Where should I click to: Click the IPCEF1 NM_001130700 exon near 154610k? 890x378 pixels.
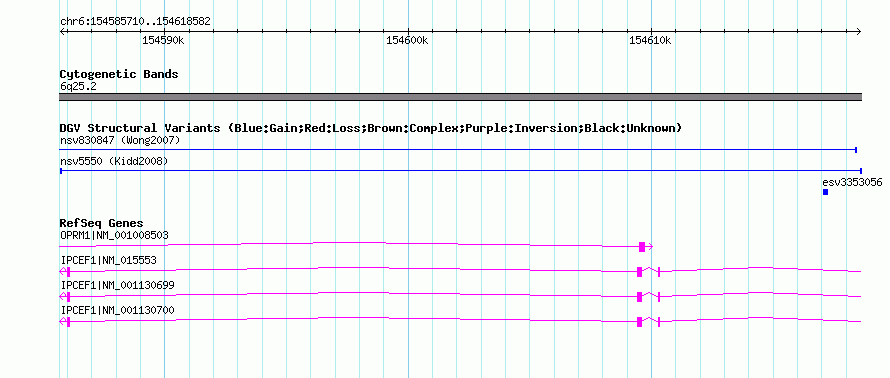click(639, 322)
